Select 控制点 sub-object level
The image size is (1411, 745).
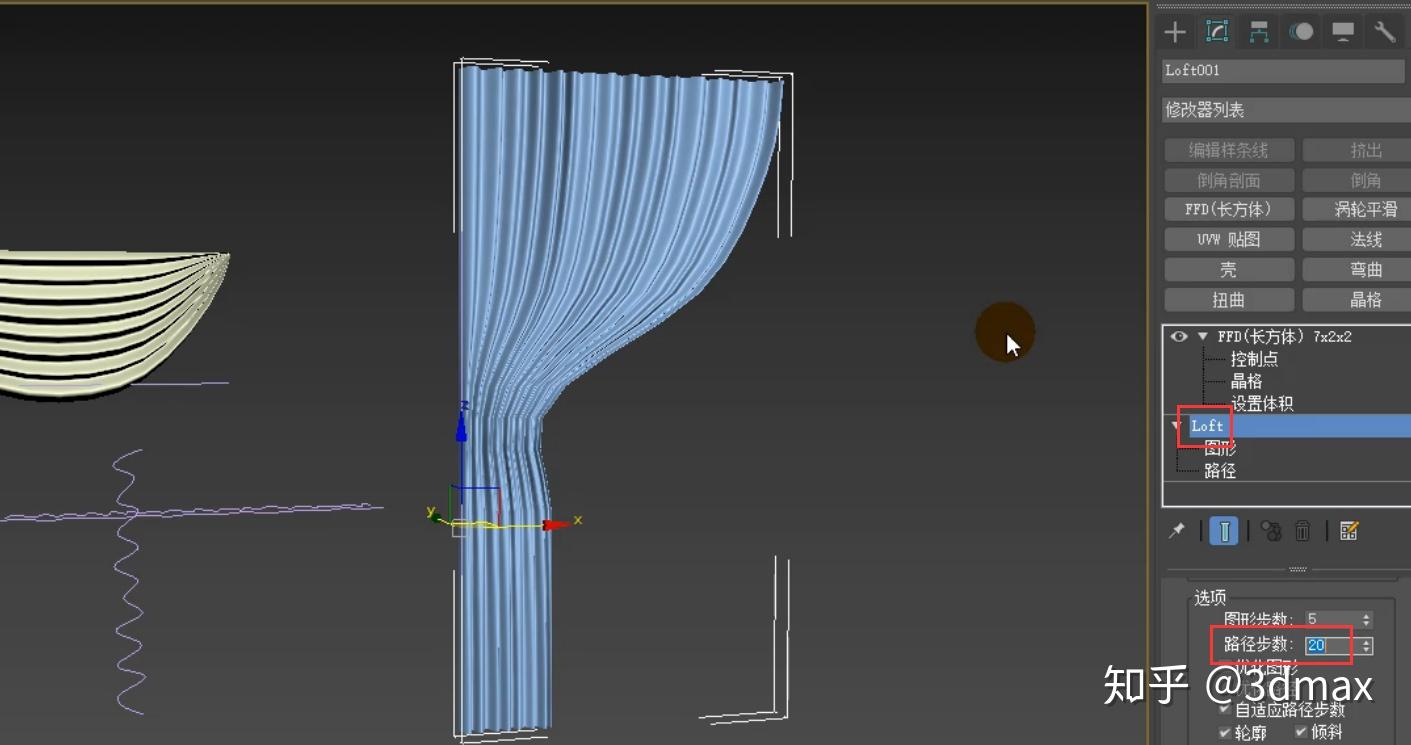pyautogui.click(x=1254, y=359)
